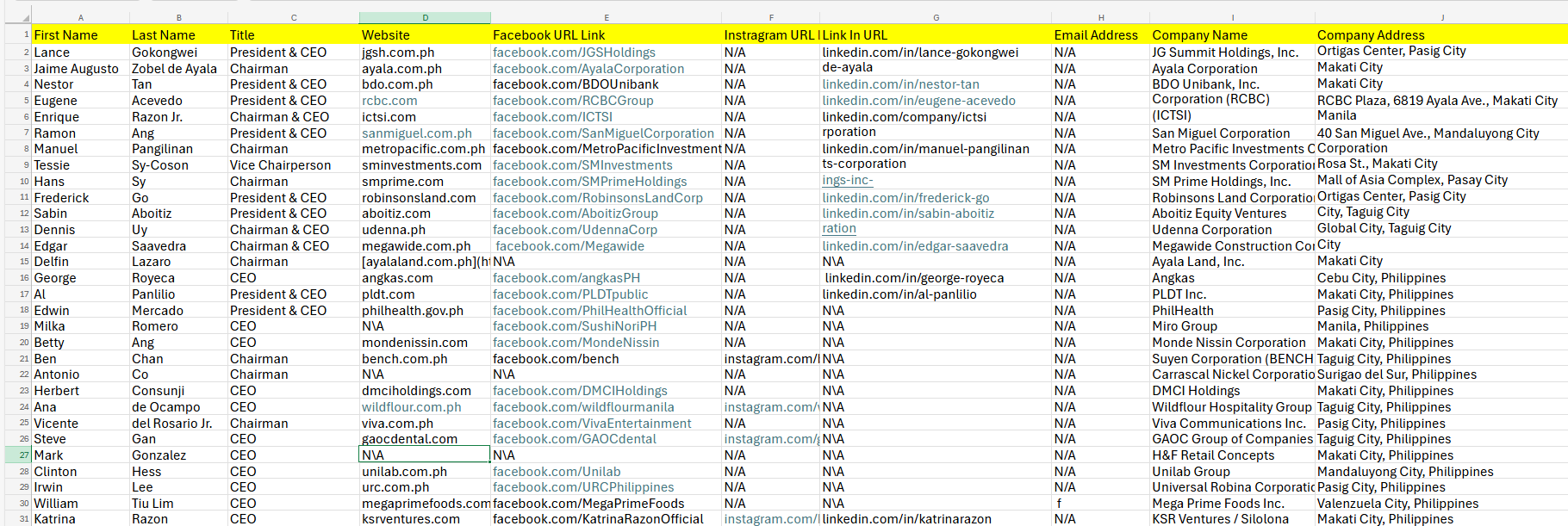
Task: Open the linkedin.com/in/eugene-acevedo link
Action: coord(918,101)
